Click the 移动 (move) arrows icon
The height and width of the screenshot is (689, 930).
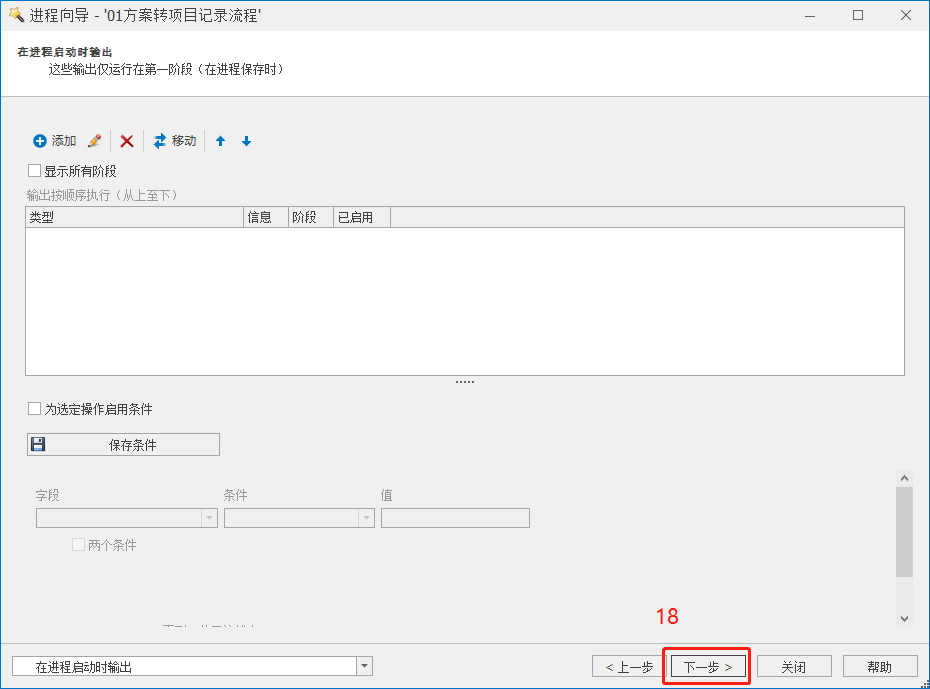[x=160, y=141]
